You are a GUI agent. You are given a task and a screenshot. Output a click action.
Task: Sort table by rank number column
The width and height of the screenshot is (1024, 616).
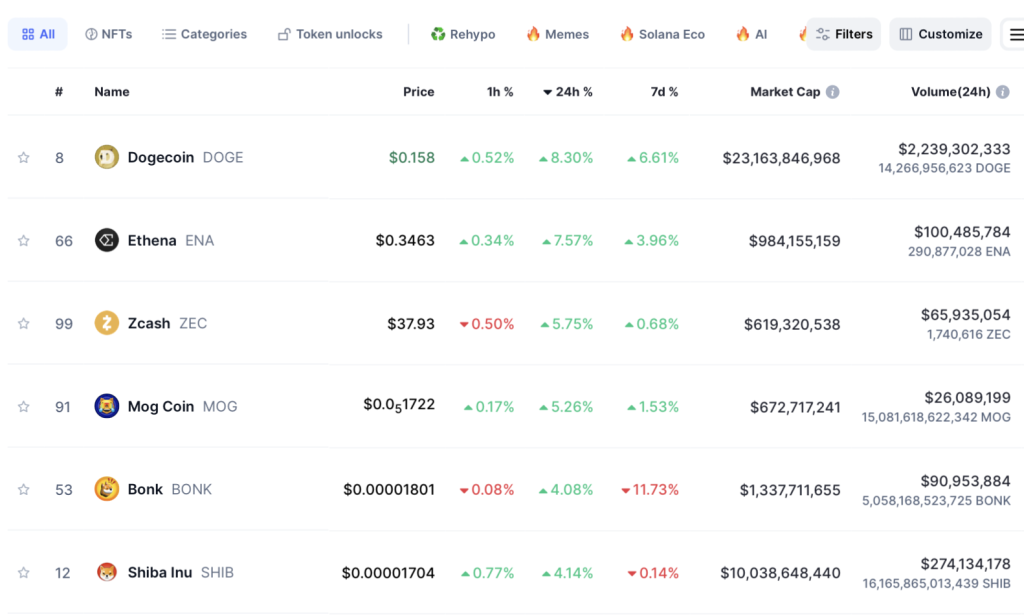click(59, 92)
